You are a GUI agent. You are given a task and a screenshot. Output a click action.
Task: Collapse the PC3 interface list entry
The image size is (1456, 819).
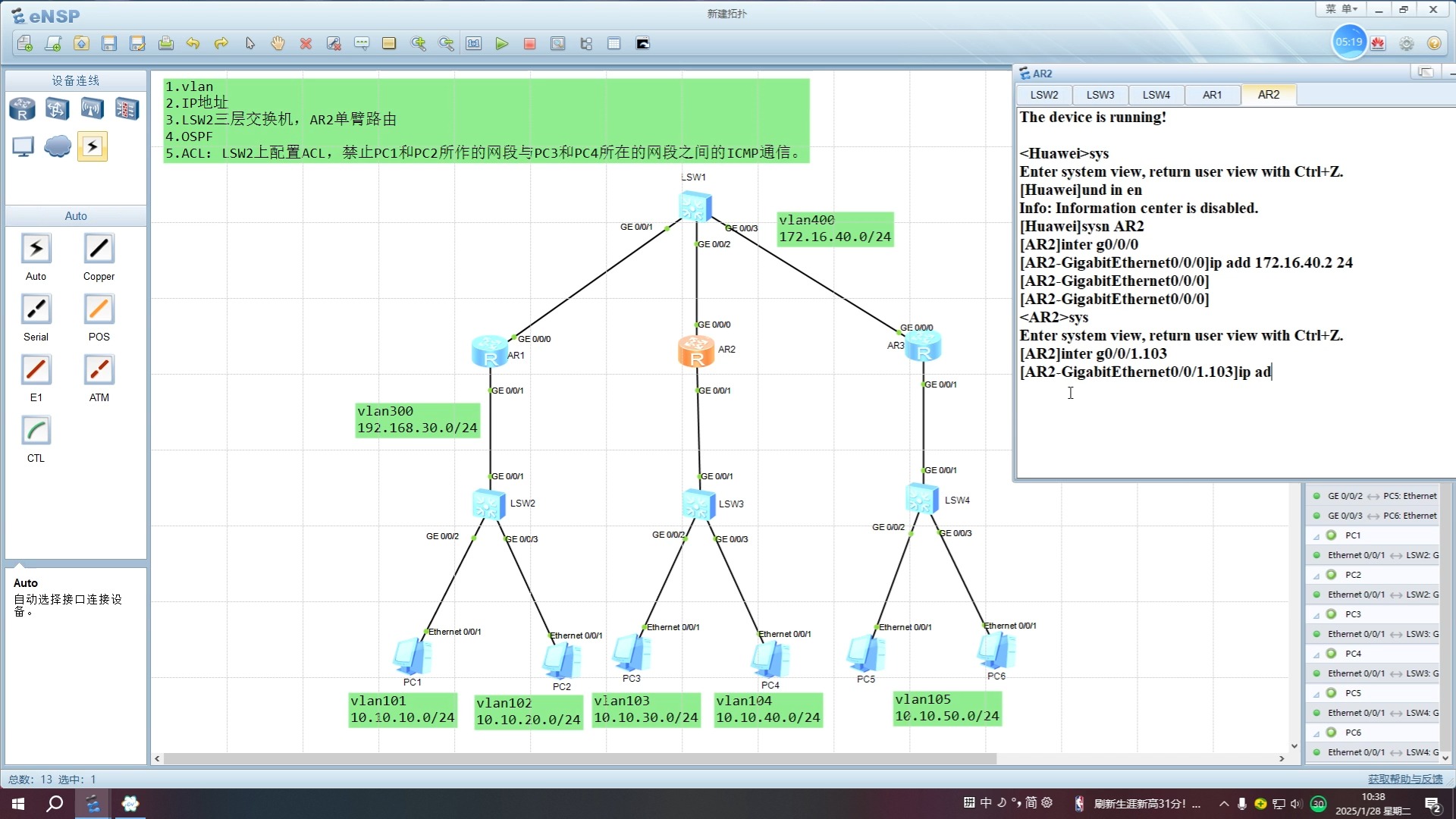pos(1316,615)
